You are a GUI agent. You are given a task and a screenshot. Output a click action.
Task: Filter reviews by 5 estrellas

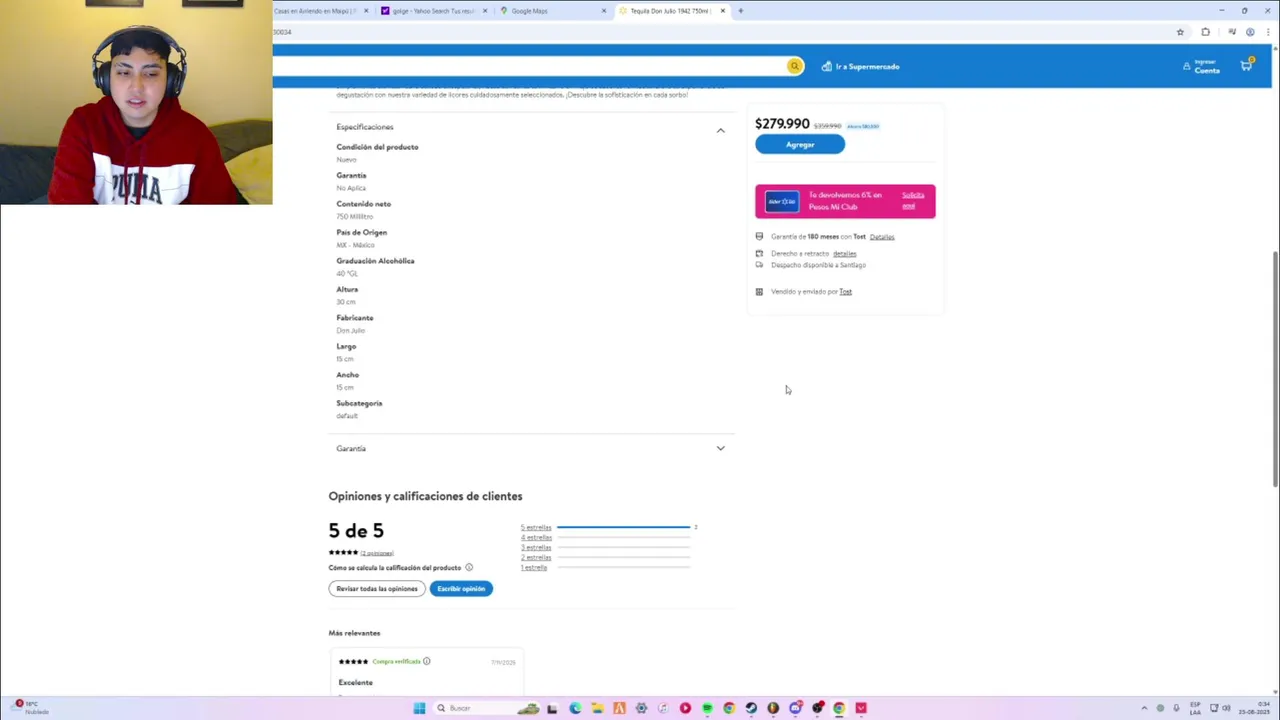click(x=536, y=527)
